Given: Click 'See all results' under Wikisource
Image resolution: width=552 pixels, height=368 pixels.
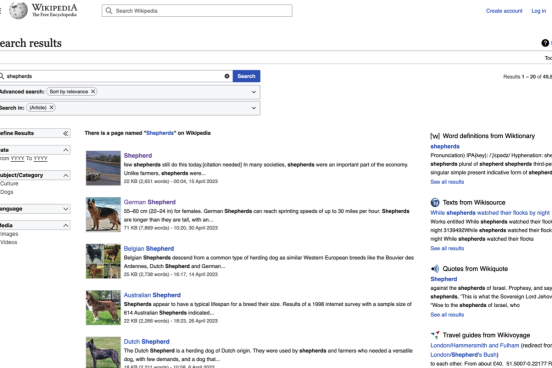Looking at the screenshot, I should click(447, 248).
